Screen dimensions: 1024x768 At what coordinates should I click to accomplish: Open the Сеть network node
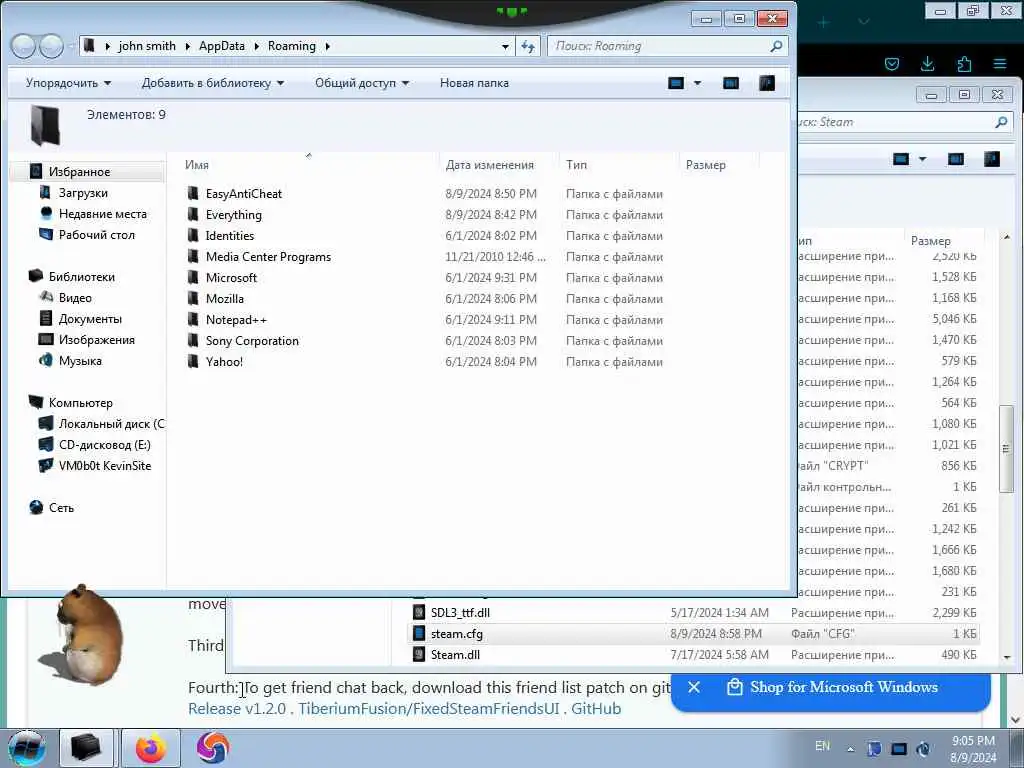pos(61,507)
